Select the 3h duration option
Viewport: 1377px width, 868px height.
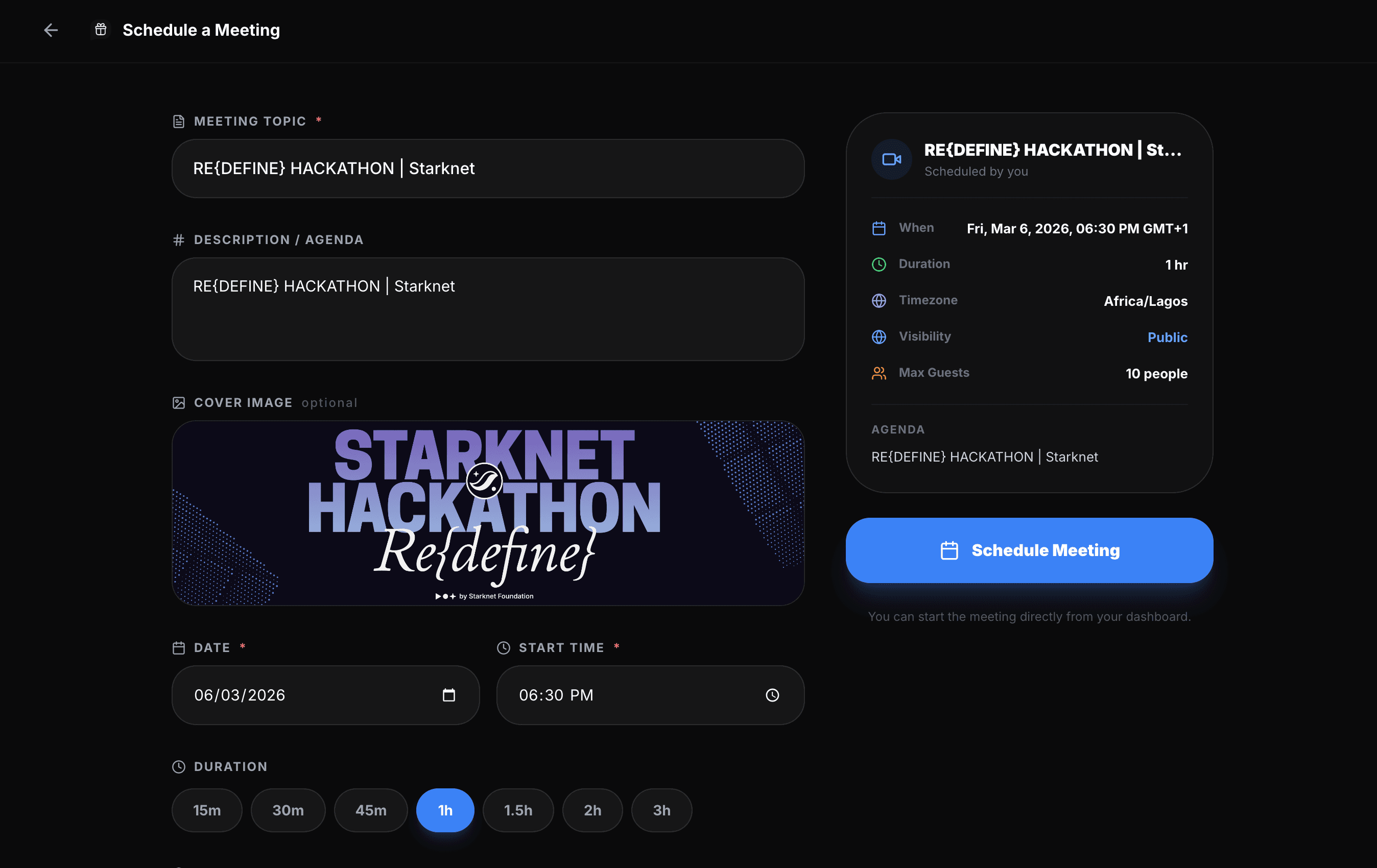[x=661, y=810]
